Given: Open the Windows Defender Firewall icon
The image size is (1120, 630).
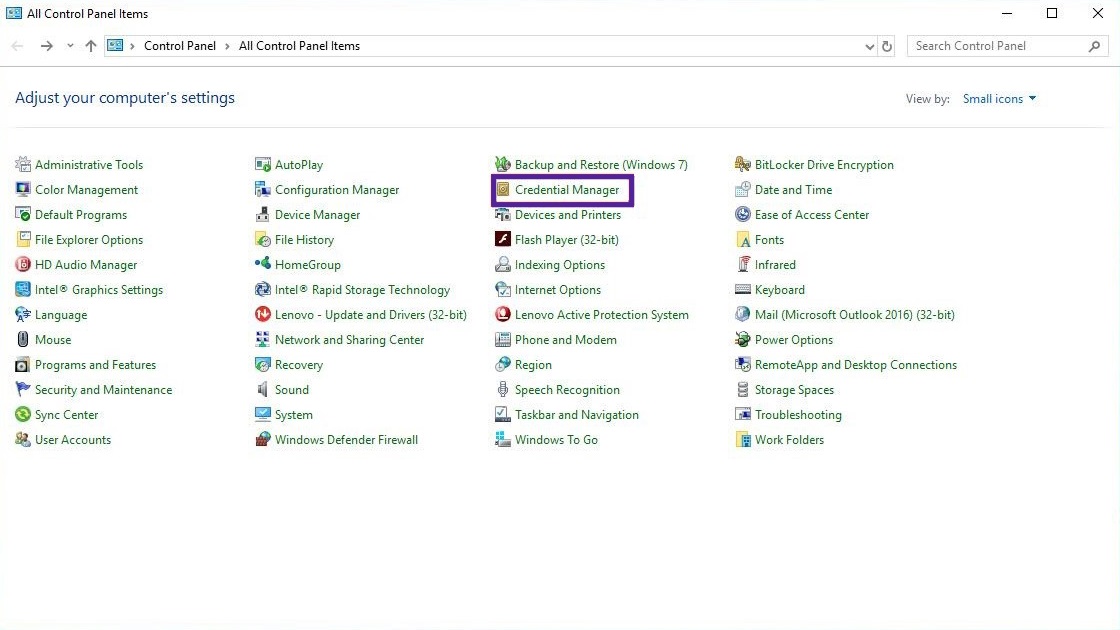Looking at the screenshot, I should pos(263,440).
